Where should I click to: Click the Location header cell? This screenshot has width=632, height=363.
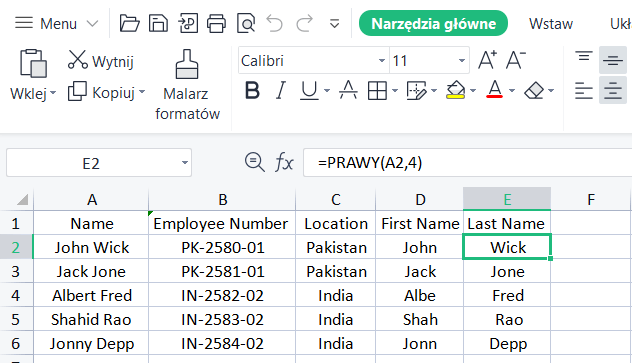point(336,223)
